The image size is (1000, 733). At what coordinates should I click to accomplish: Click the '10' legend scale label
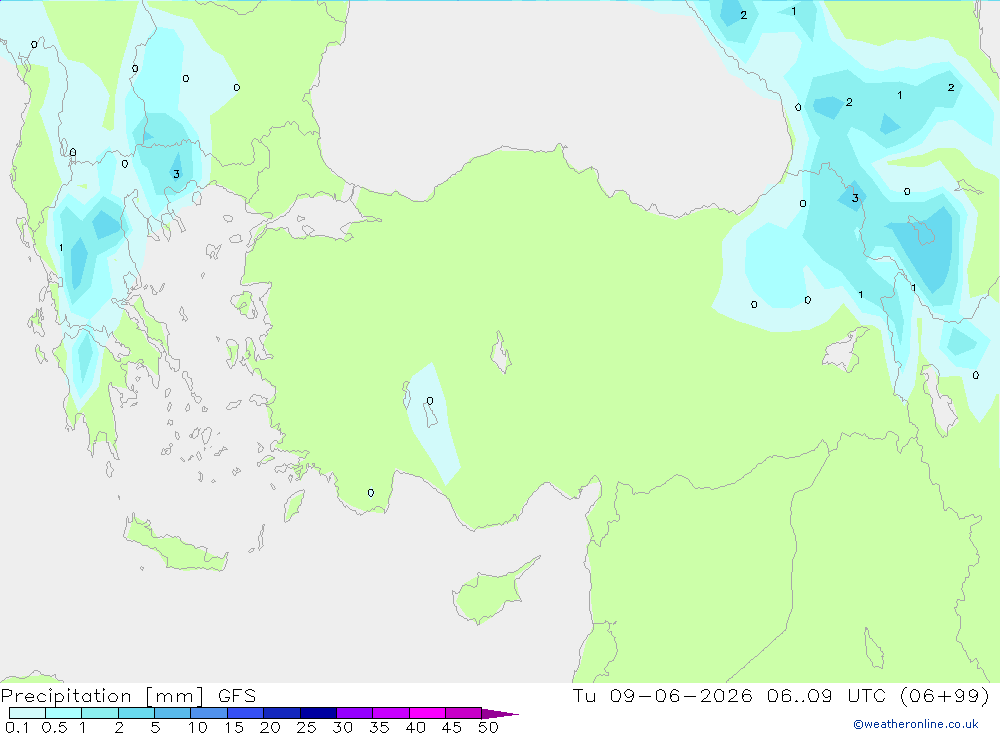point(198,727)
